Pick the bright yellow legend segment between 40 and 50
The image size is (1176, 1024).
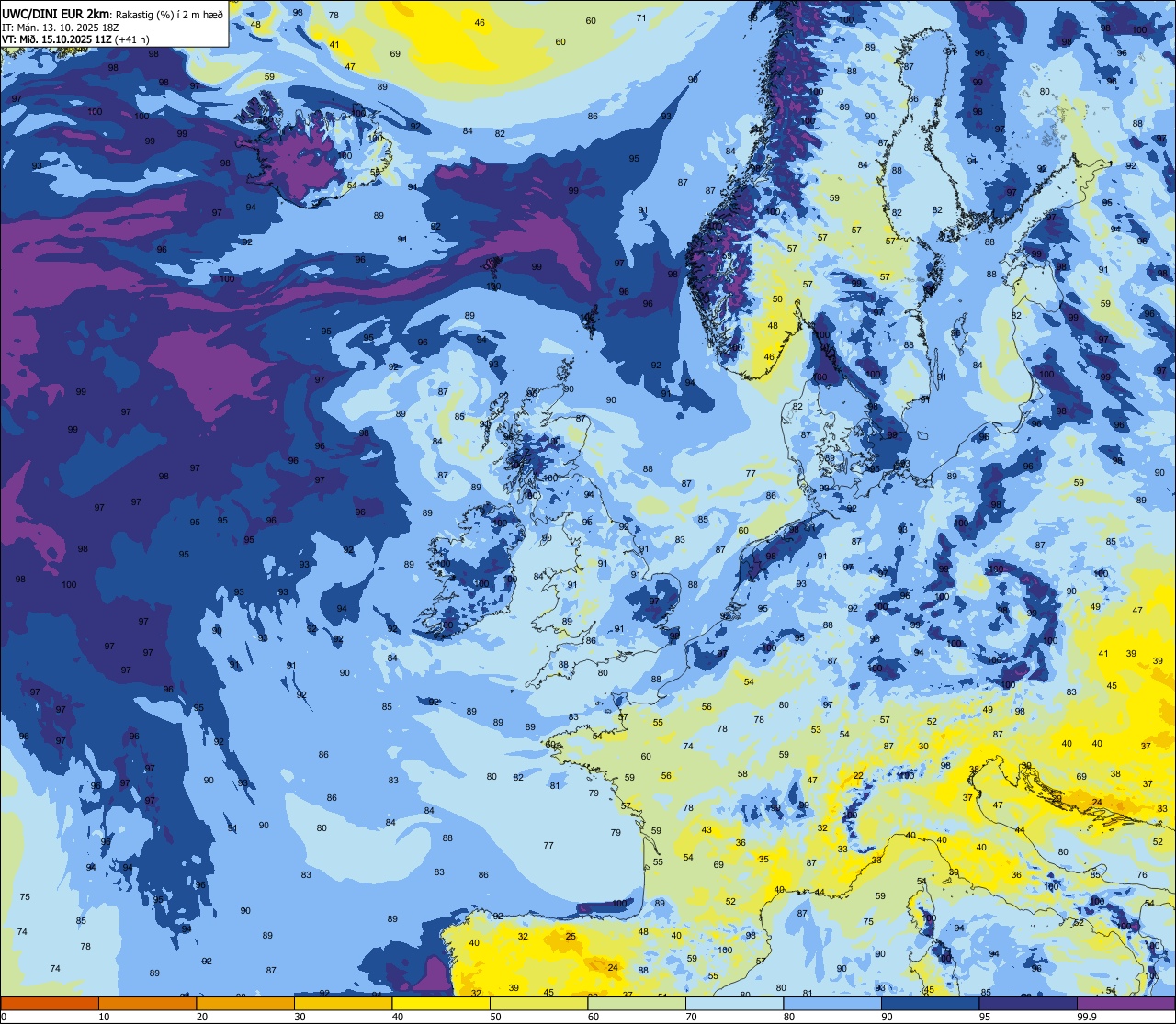(441, 1003)
